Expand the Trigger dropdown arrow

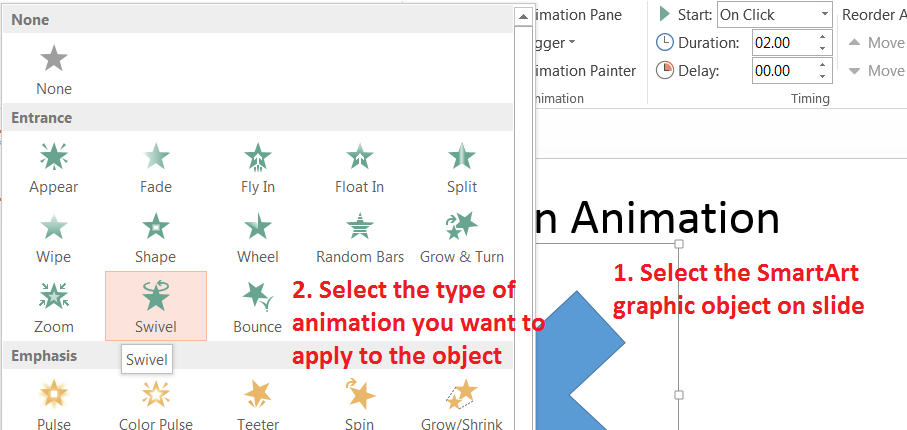pos(571,43)
